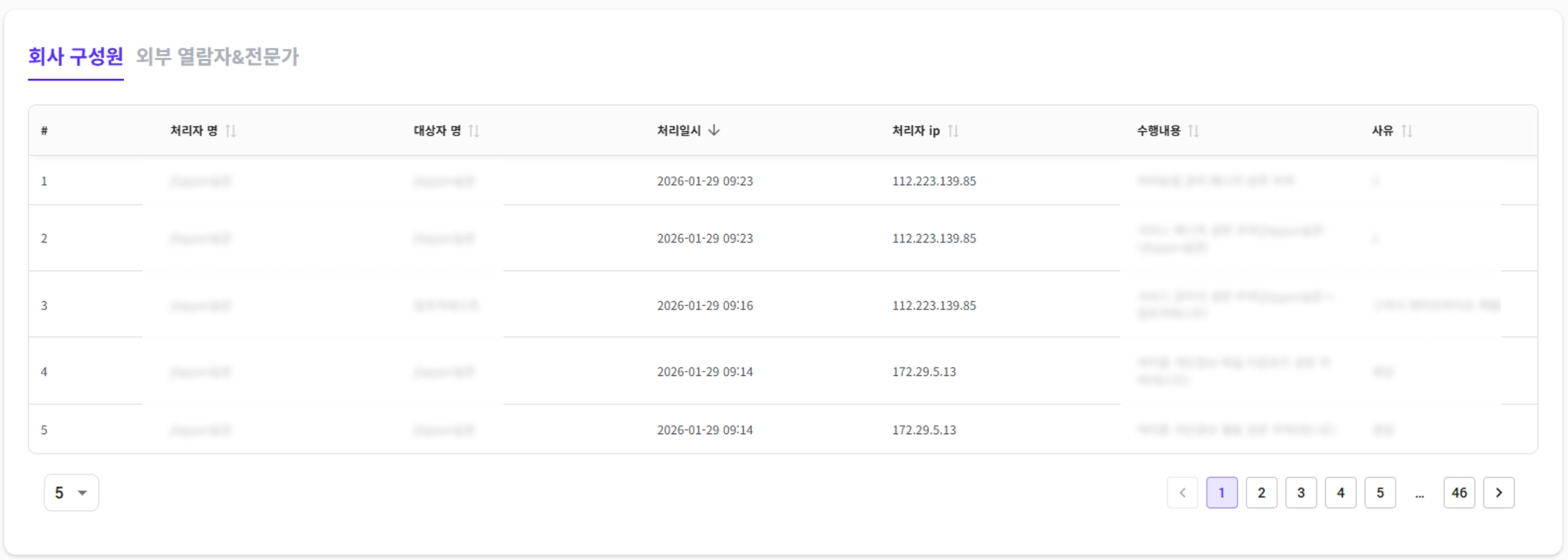This screenshot has height=560, width=1568.
Task: Click the 수행내용 column sort icon
Action: pos(1193,131)
